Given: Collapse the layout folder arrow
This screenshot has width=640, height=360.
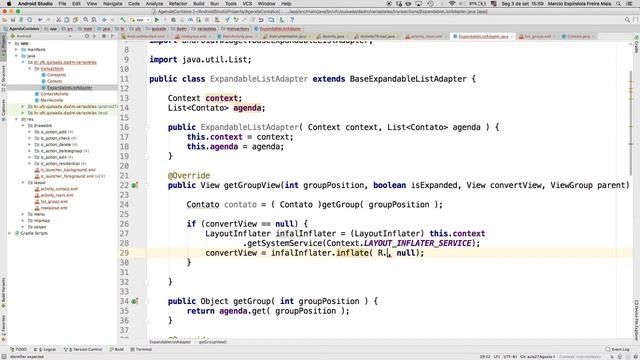Looking at the screenshot, I should click(x=23, y=182).
